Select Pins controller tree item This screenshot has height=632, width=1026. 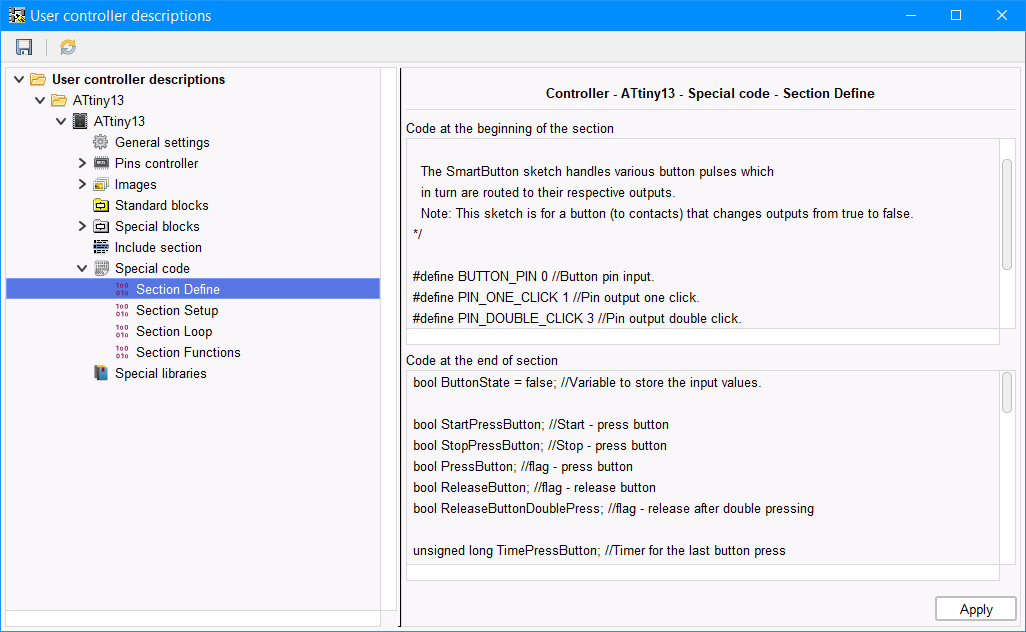pyautogui.click(x=156, y=163)
